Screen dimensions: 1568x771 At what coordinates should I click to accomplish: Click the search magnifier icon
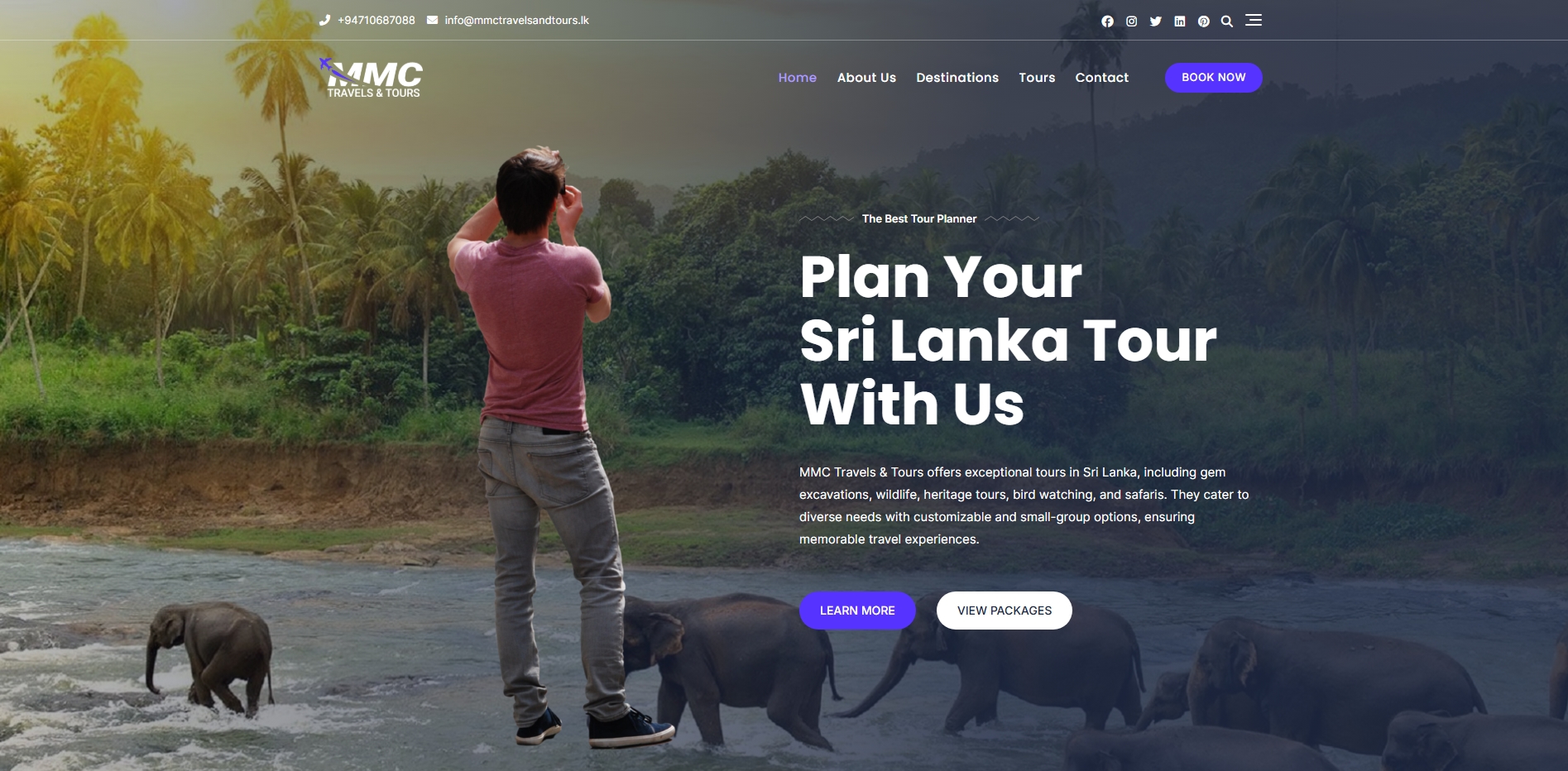pyautogui.click(x=1227, y=22)
